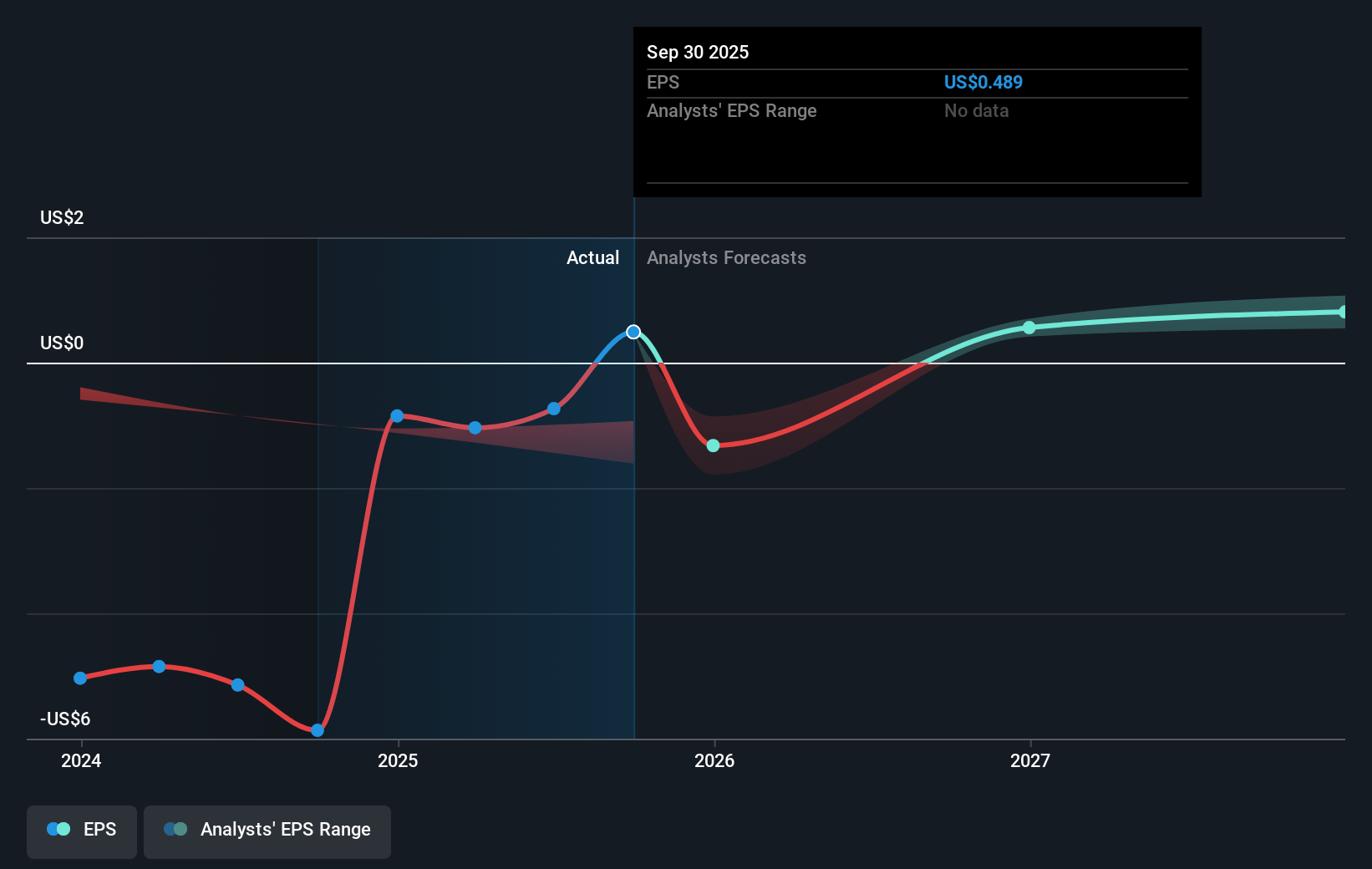Select the teal forecast point at 2027
Screen dimensions: 1372x869
(1029, 328)
